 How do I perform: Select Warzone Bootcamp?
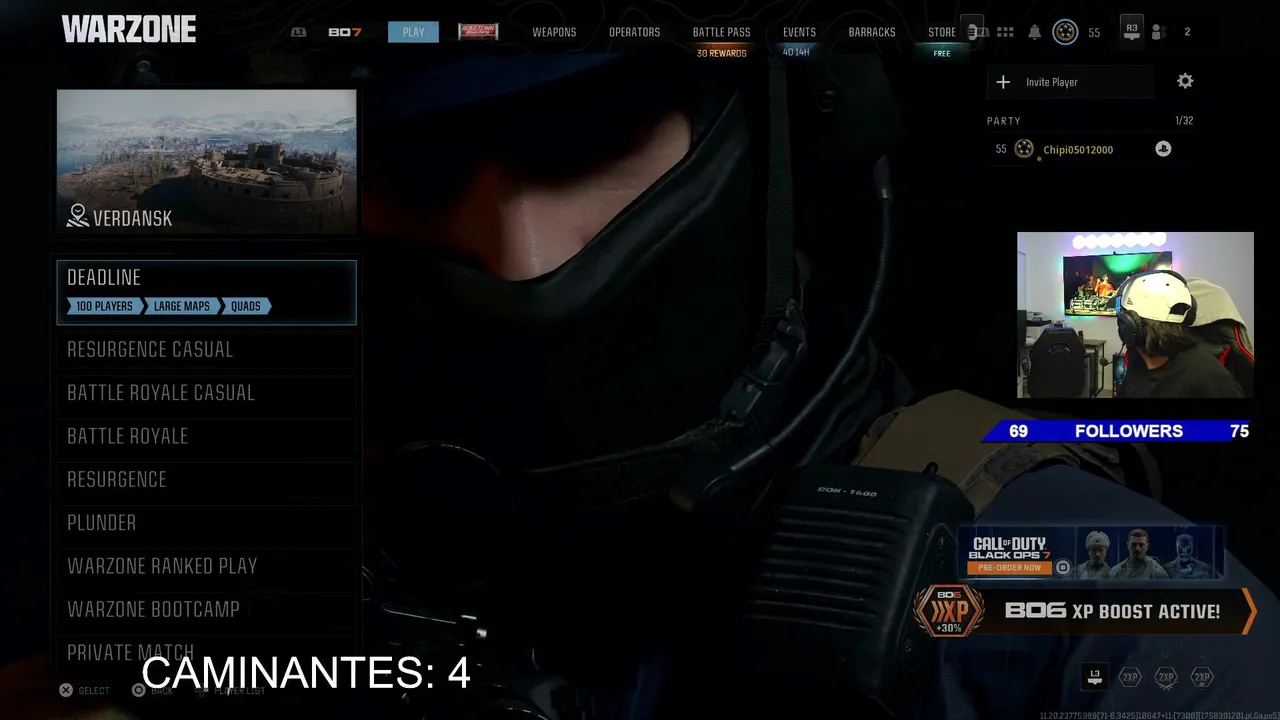[206, 609]
